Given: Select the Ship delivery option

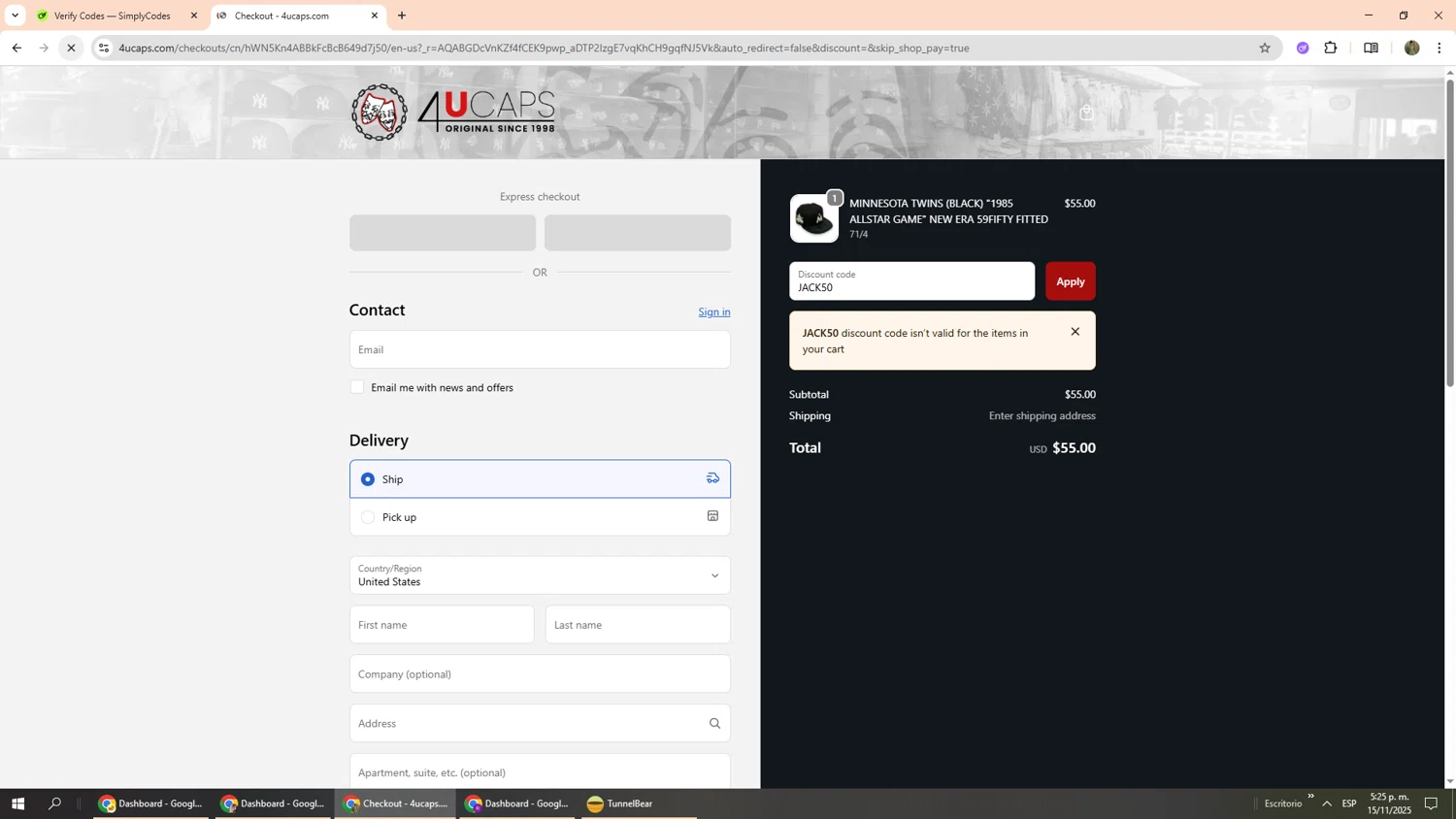Looking at the screenshot, I should pyautogui.click(x=368, y=478).
